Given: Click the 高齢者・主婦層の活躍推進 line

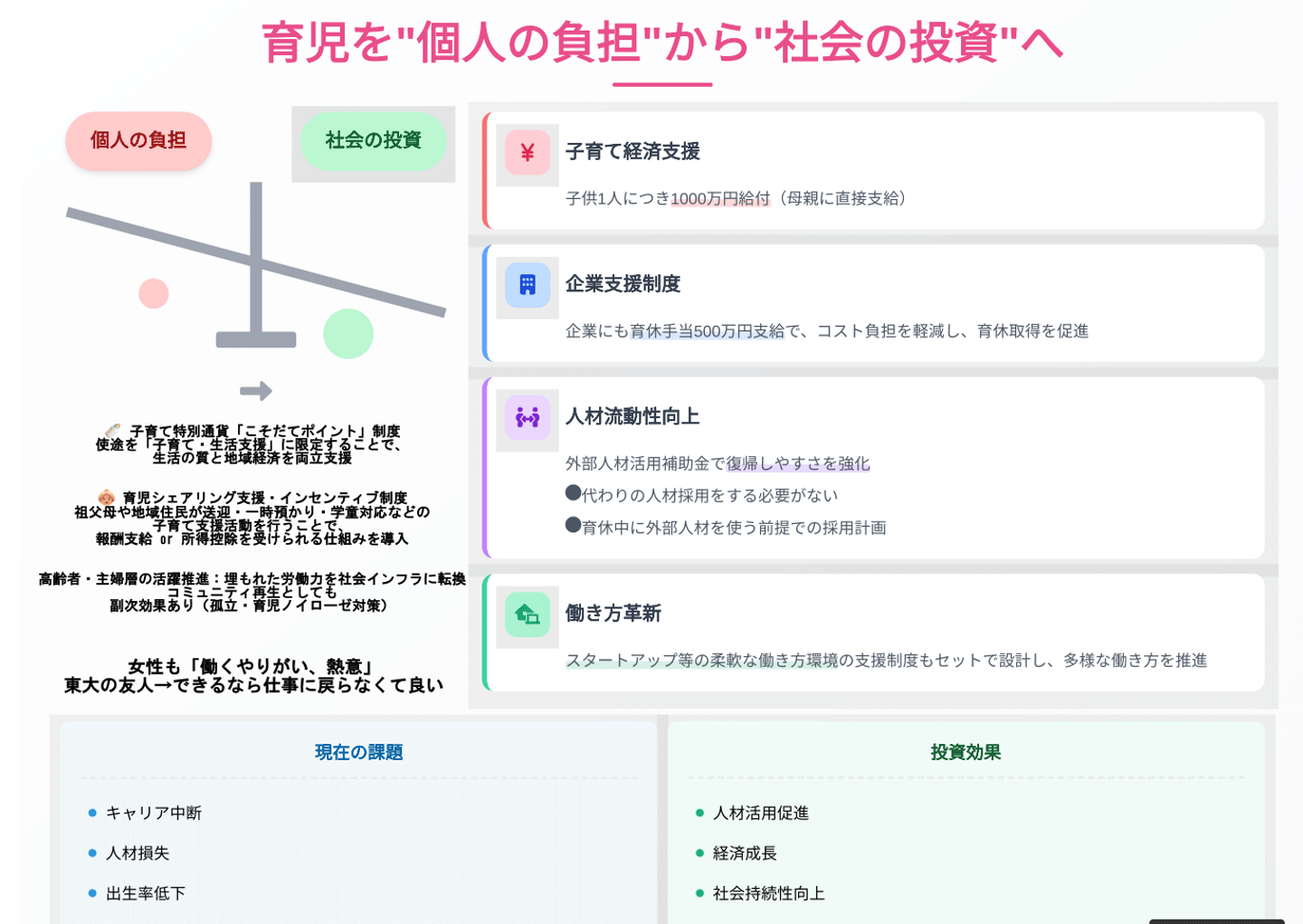Looking at the screenshot, I should [252, 579].
